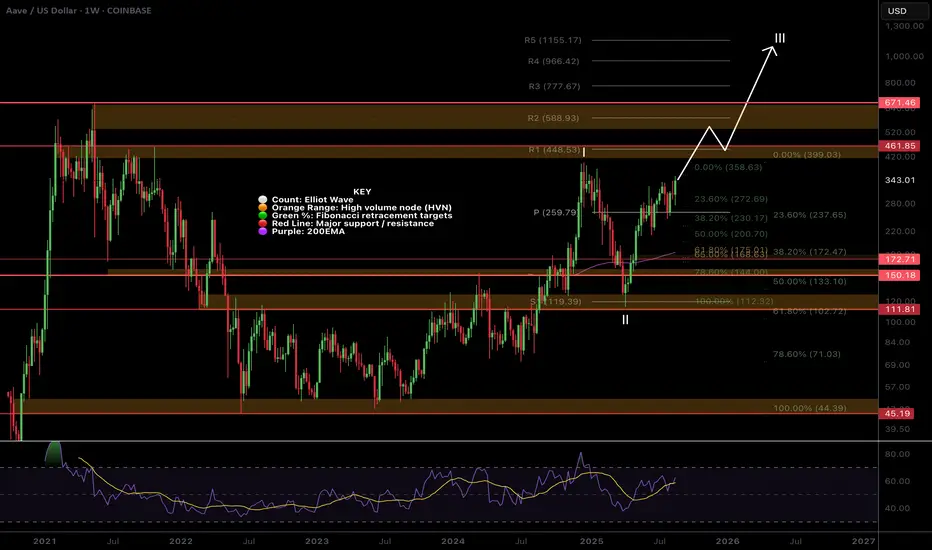Viewport: 932px width, 550px height.
Task: Click the 40.00 RSI axis value
Action: click(898, 508)
